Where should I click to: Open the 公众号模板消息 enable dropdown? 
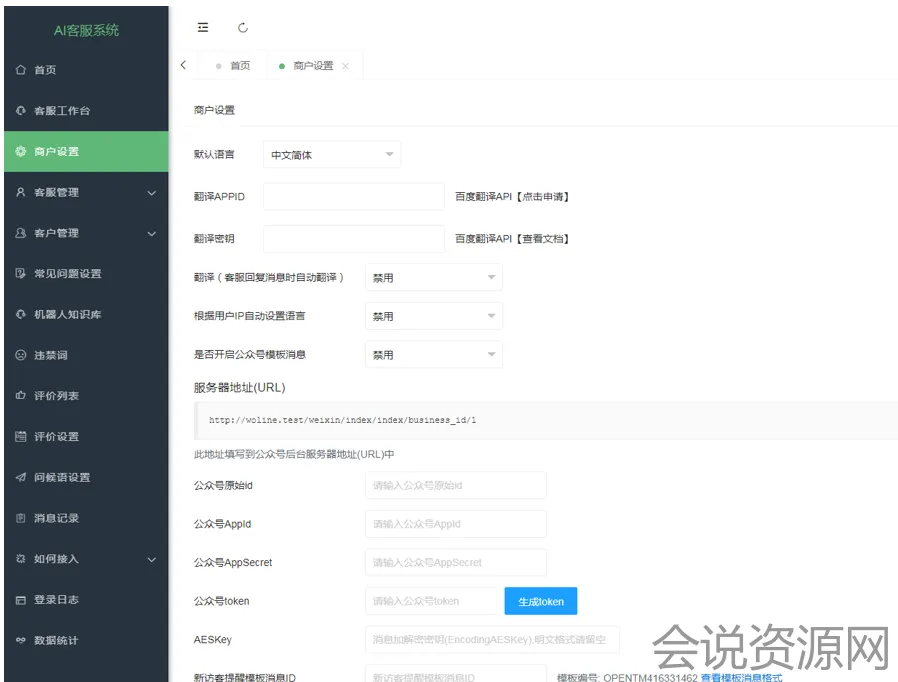pos(433,355)
